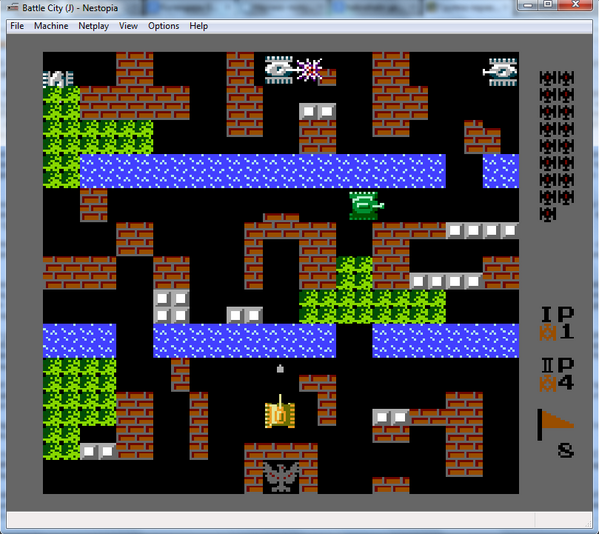Click the stage number below the flag
599x534 pixels.
[565, 450]
